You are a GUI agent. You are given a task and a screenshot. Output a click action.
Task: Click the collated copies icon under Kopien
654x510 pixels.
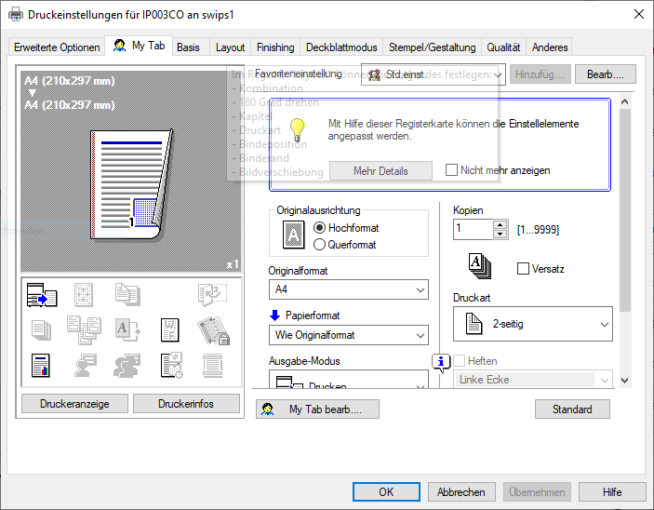pos(478,266)
